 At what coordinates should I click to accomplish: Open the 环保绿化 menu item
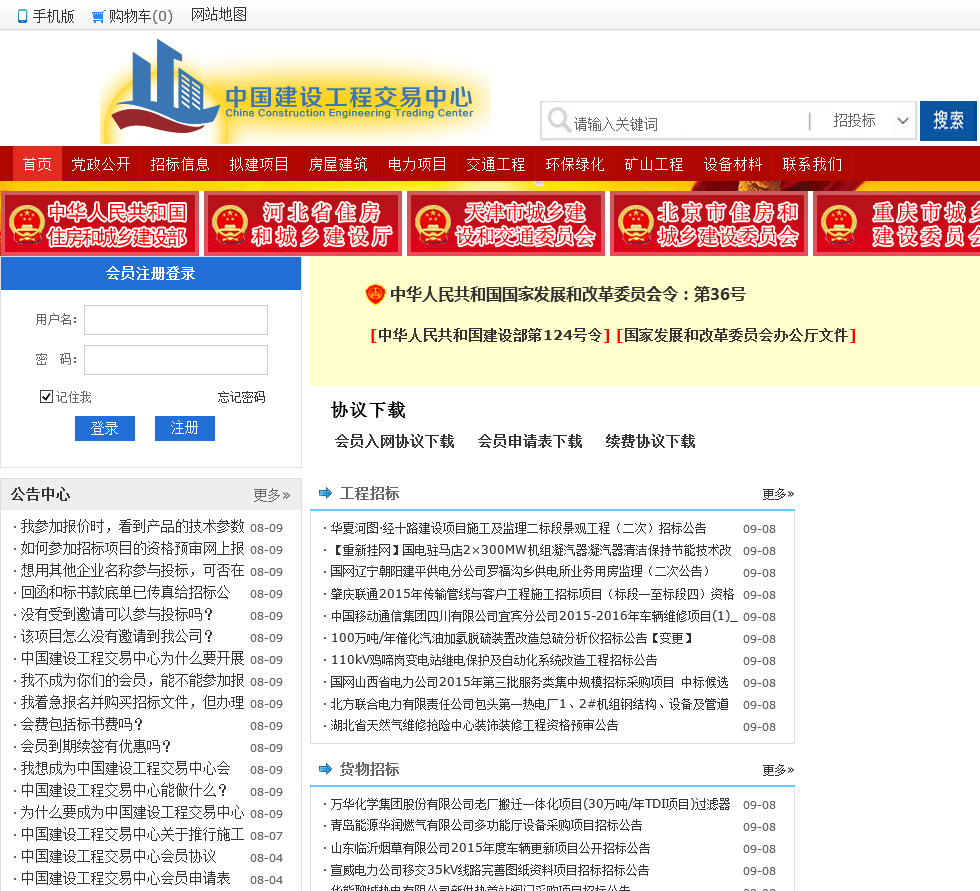575,164
